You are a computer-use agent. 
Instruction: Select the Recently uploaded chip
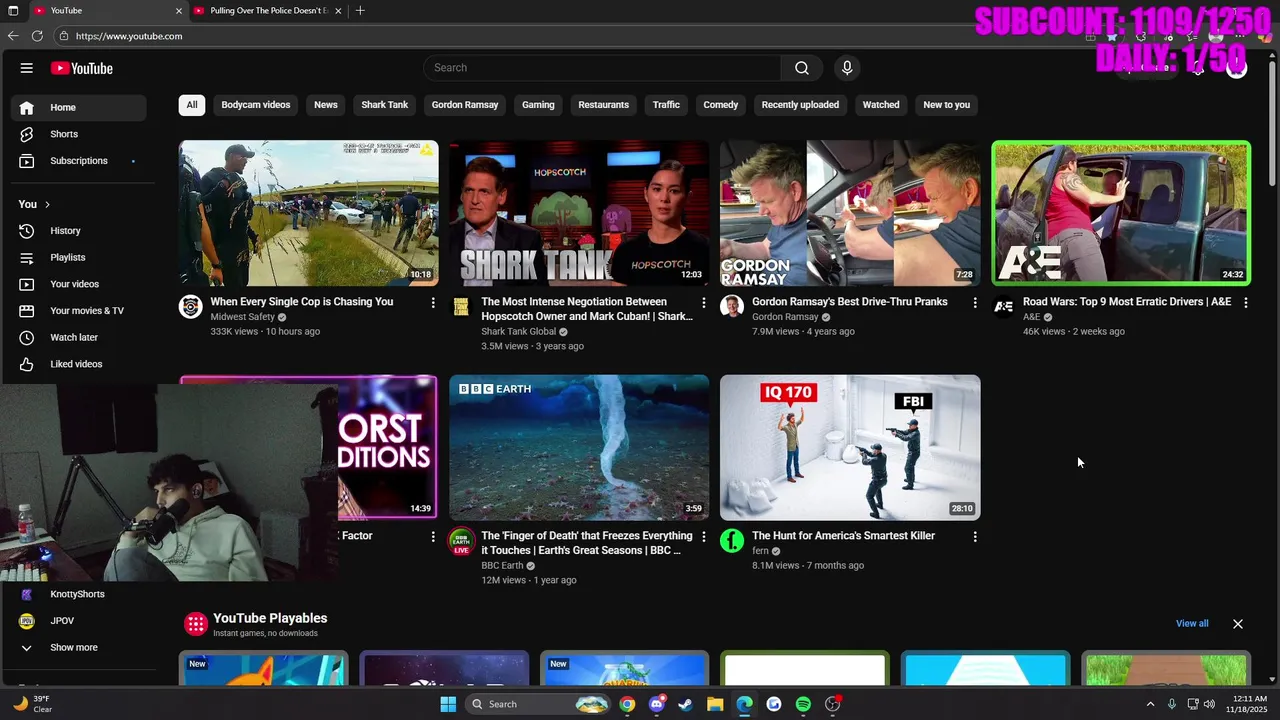point(800,105)
